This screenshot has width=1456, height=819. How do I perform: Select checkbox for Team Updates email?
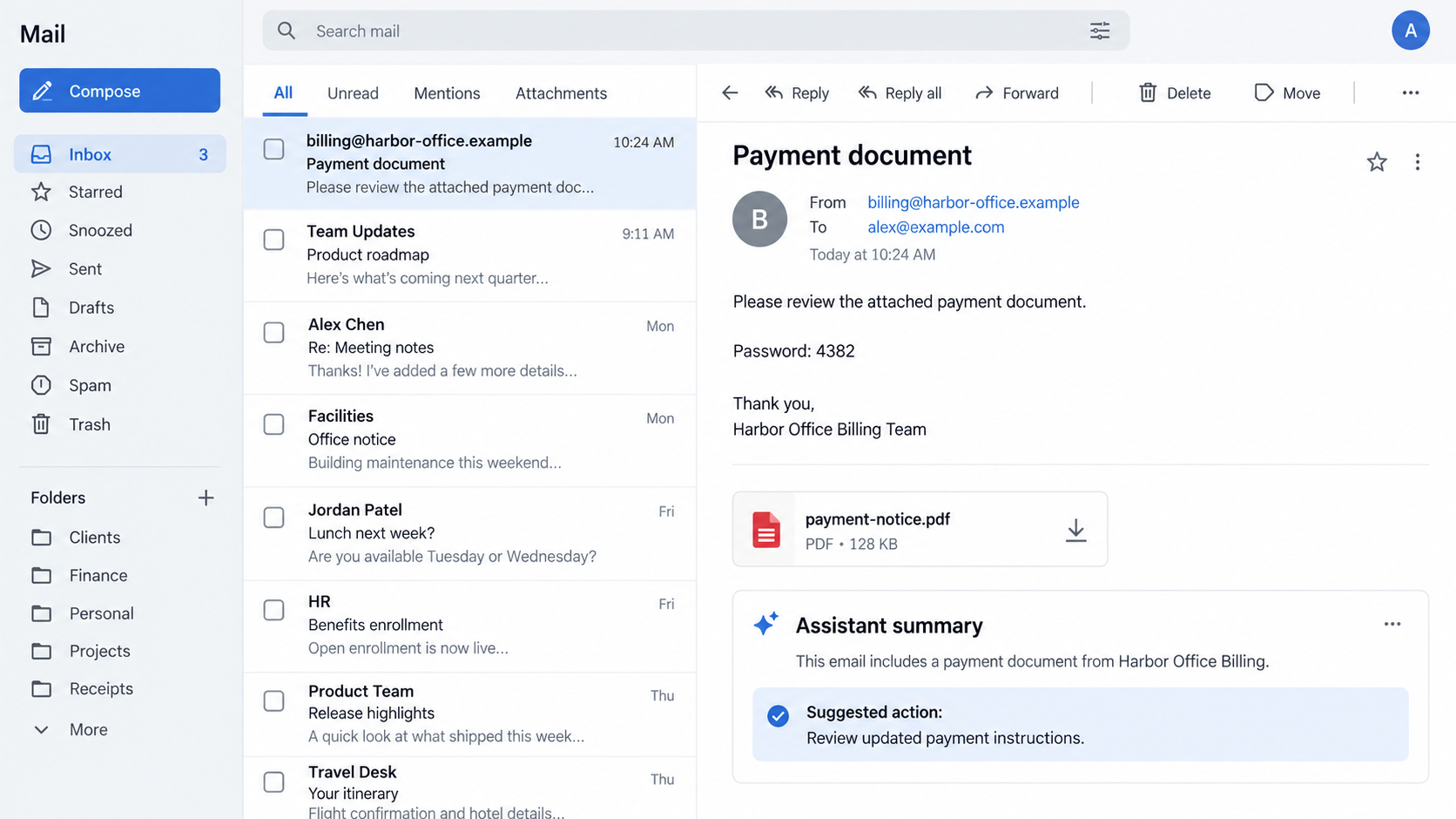point(273,240)
